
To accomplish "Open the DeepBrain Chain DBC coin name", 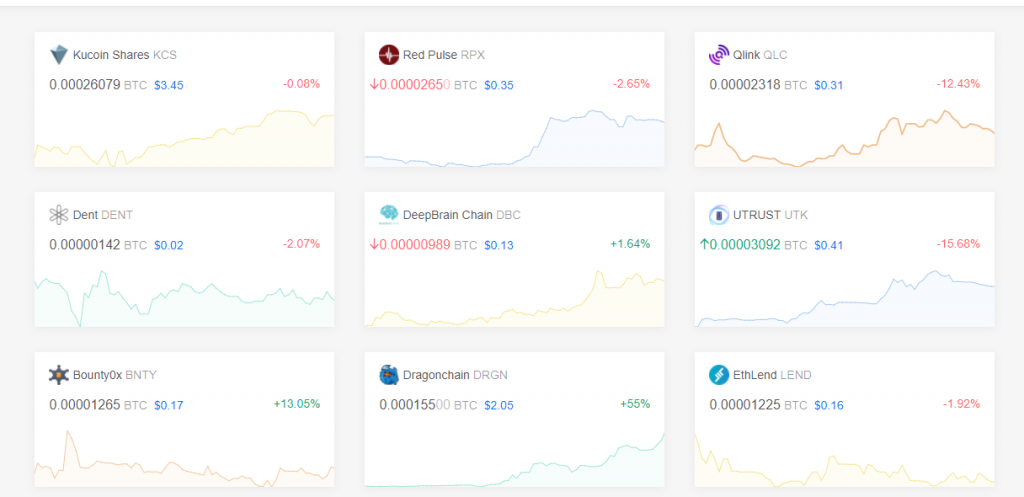I will point(462,215).
